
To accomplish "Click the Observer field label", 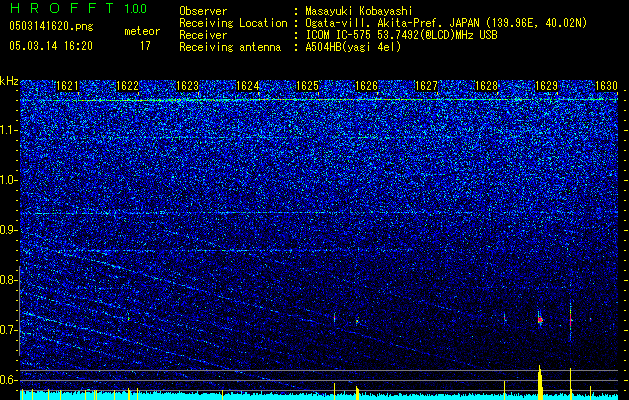I will (203, 11).
